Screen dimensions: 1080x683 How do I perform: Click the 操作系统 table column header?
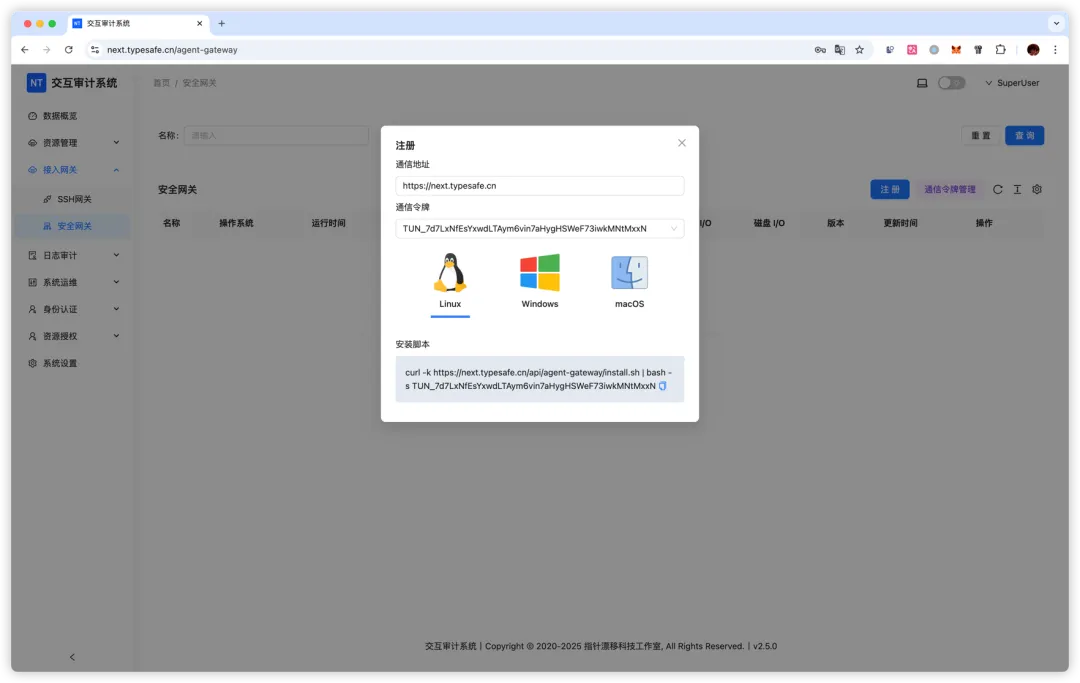(x=236, y=223)
